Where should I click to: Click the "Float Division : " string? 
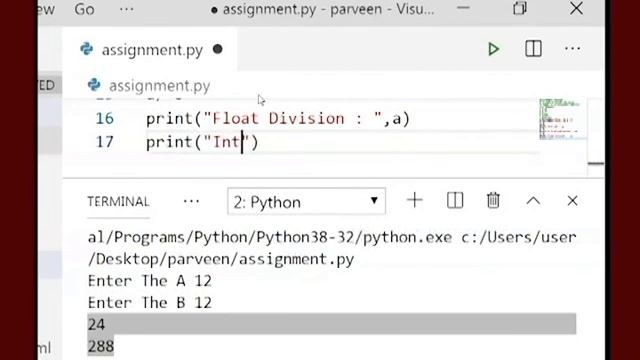point(292,119)
